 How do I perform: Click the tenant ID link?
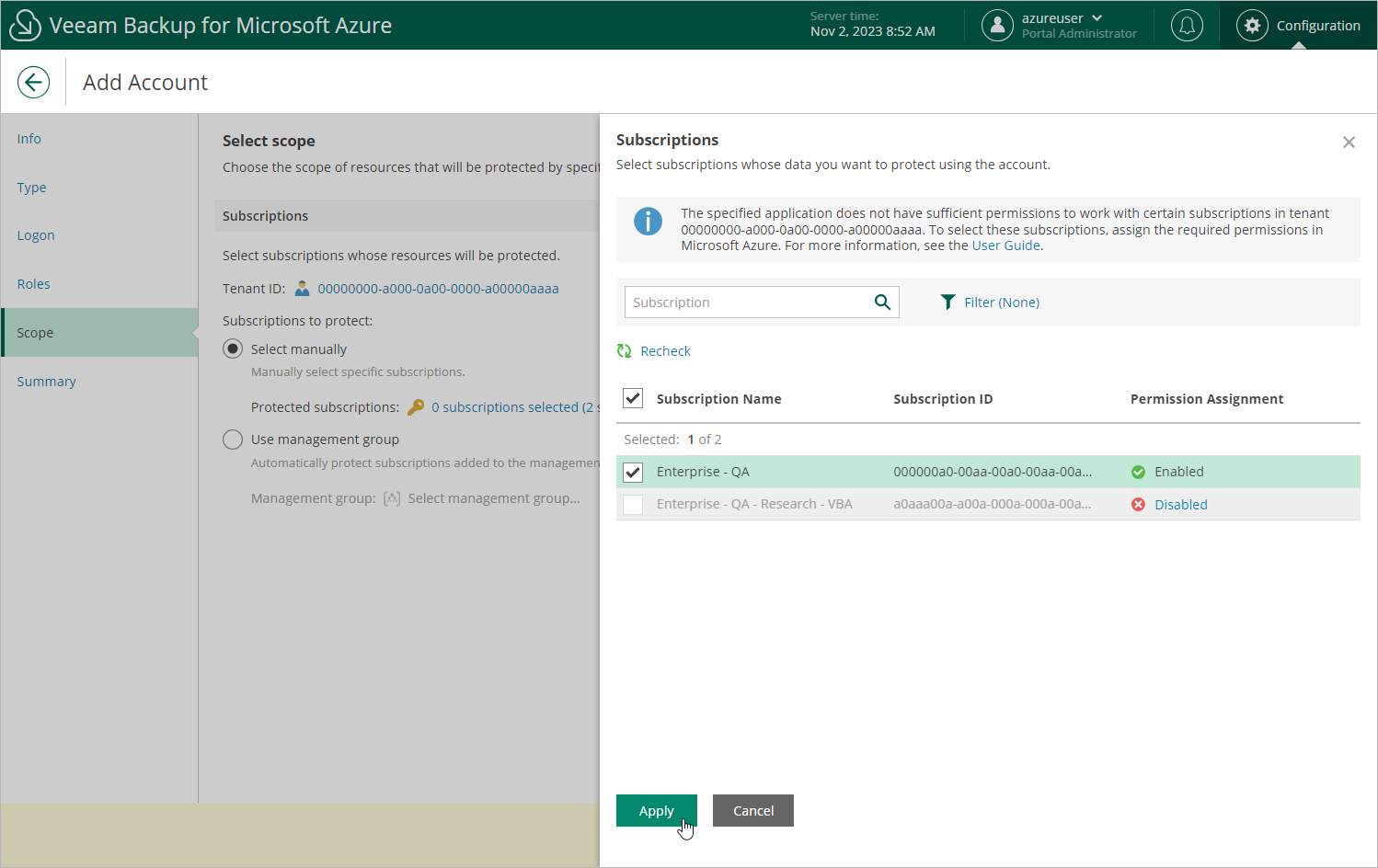pos(438,289)
